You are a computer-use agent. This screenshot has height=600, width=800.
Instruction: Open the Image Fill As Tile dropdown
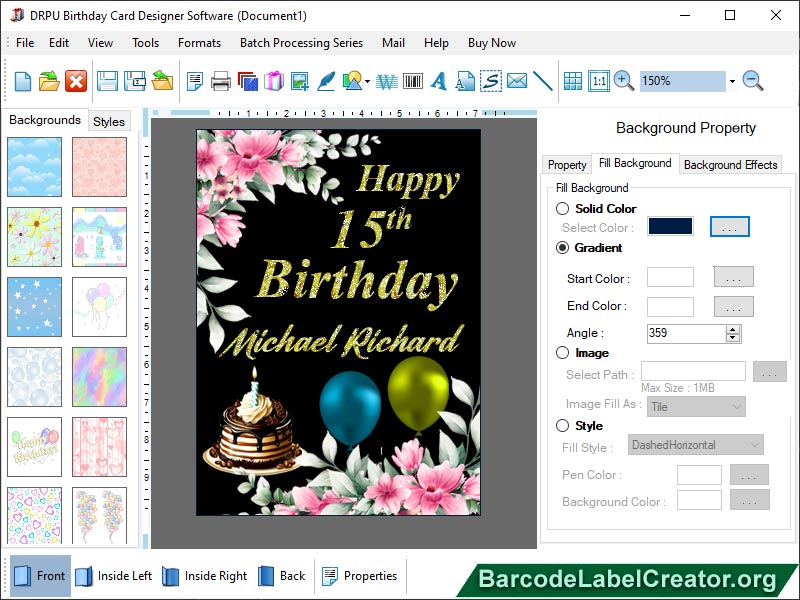pyautogui.click(x=696, y=407)
